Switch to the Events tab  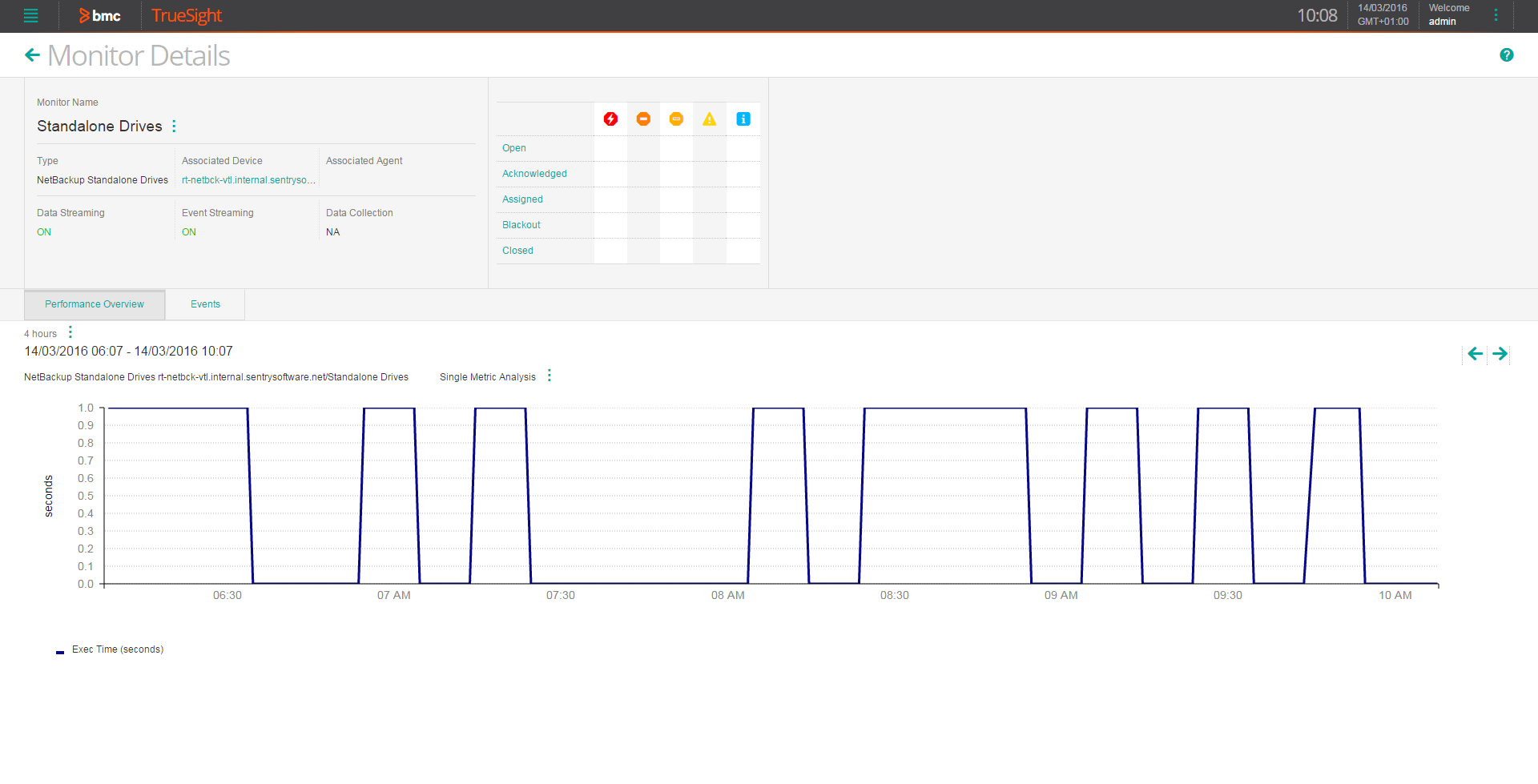[x=205, y=304]
